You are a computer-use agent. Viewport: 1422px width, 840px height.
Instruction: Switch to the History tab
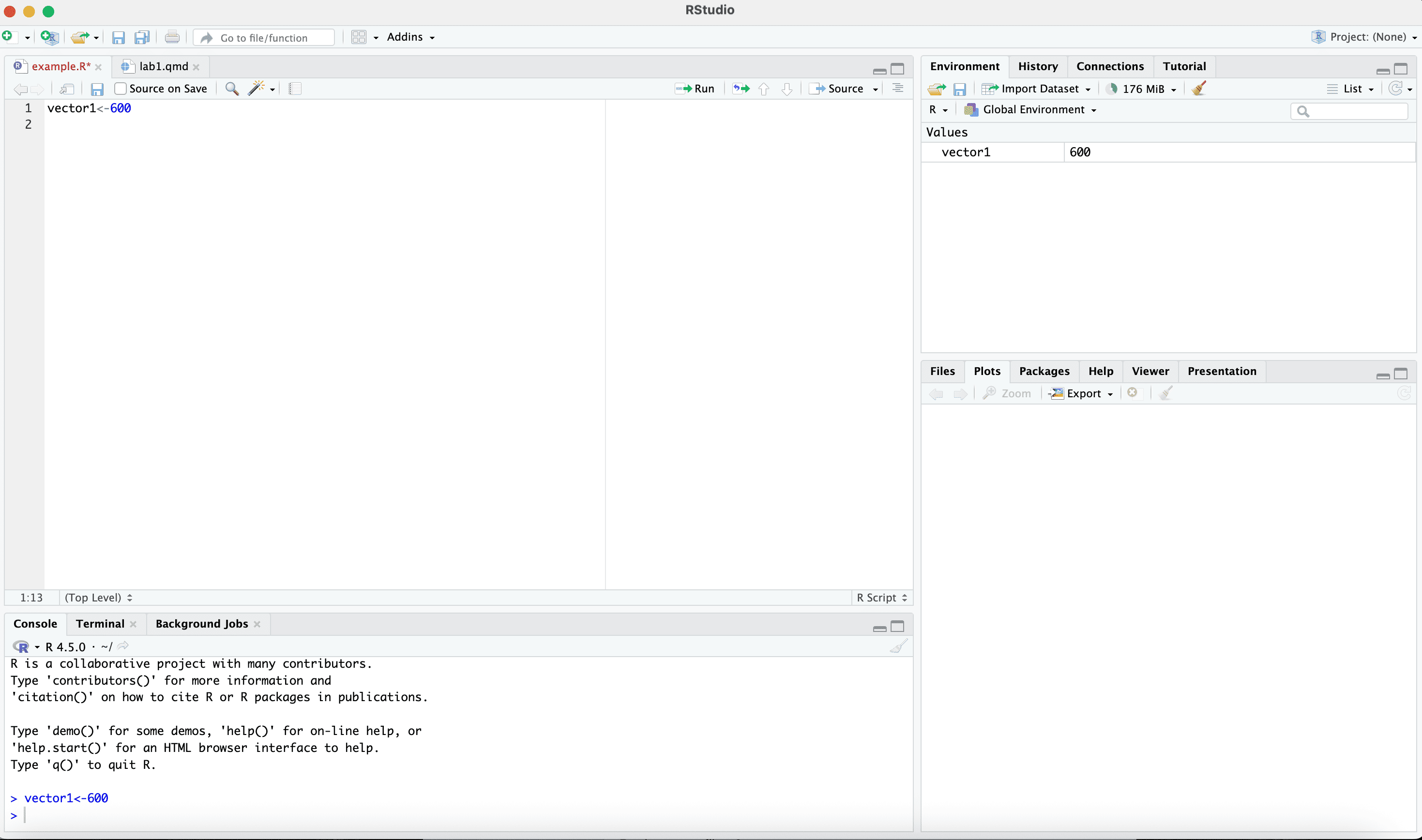[1038, 66]
